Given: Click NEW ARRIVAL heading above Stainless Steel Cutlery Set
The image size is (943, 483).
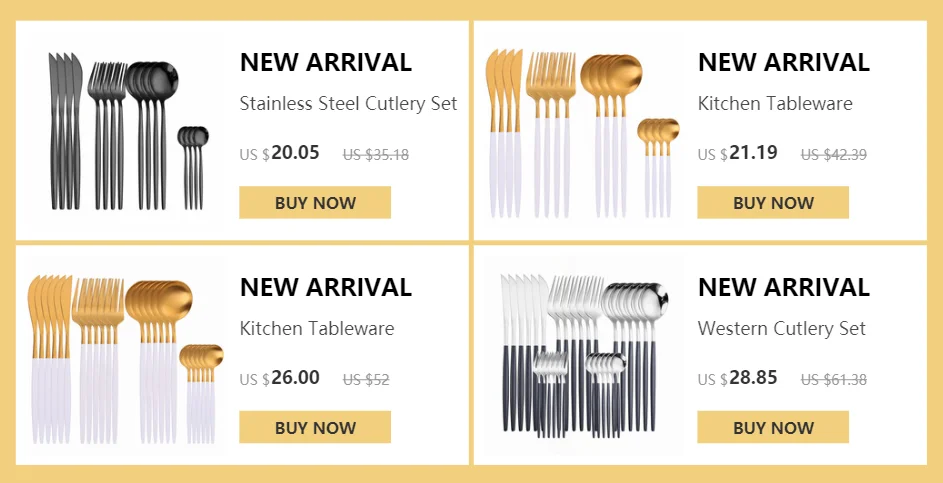Looking at the screenshot, I should coord(326,63).
